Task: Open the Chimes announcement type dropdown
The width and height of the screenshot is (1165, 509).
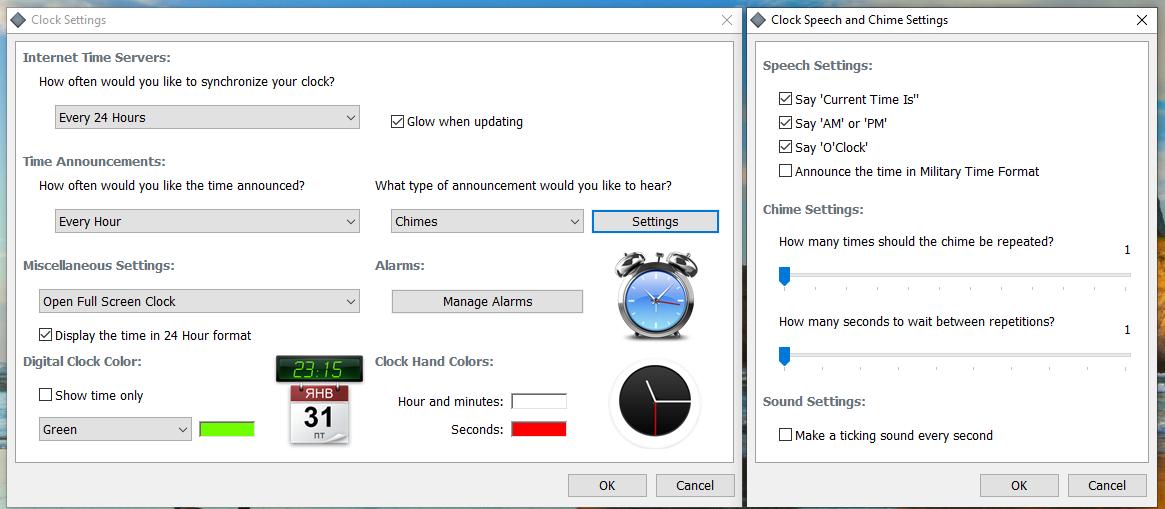Action: pyautogui.click(x=487, y=222)
